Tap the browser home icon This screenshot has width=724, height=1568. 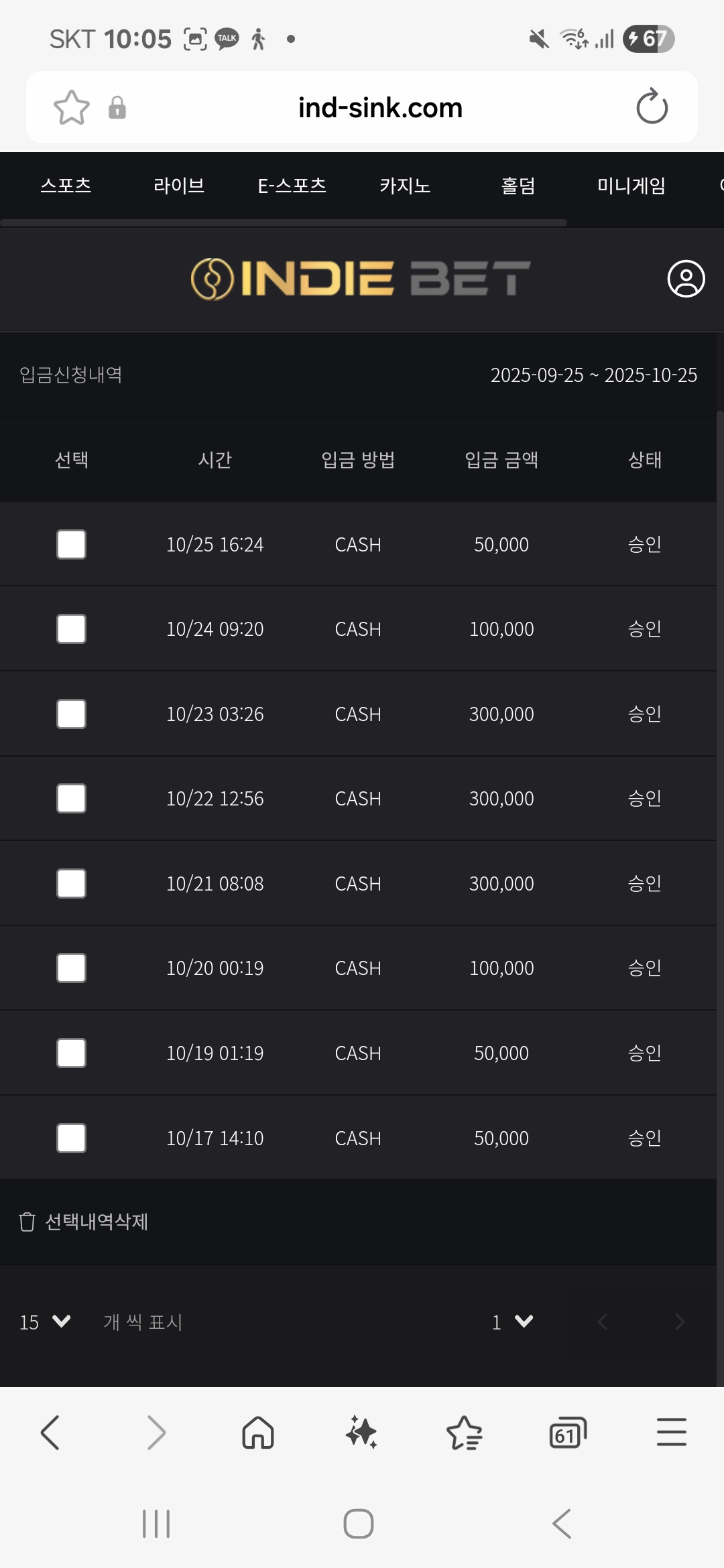258,1433
